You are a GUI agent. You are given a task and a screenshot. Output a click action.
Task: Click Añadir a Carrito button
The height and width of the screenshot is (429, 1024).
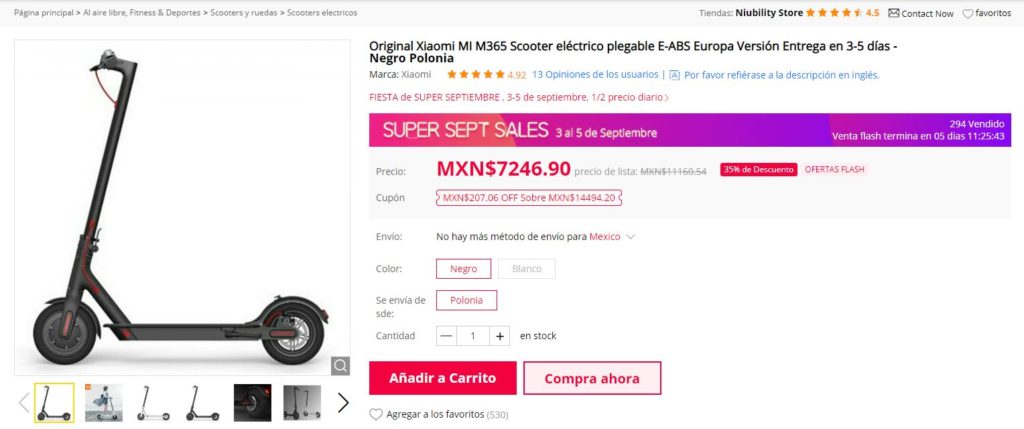pyautogui.click(x=442, y=378)
